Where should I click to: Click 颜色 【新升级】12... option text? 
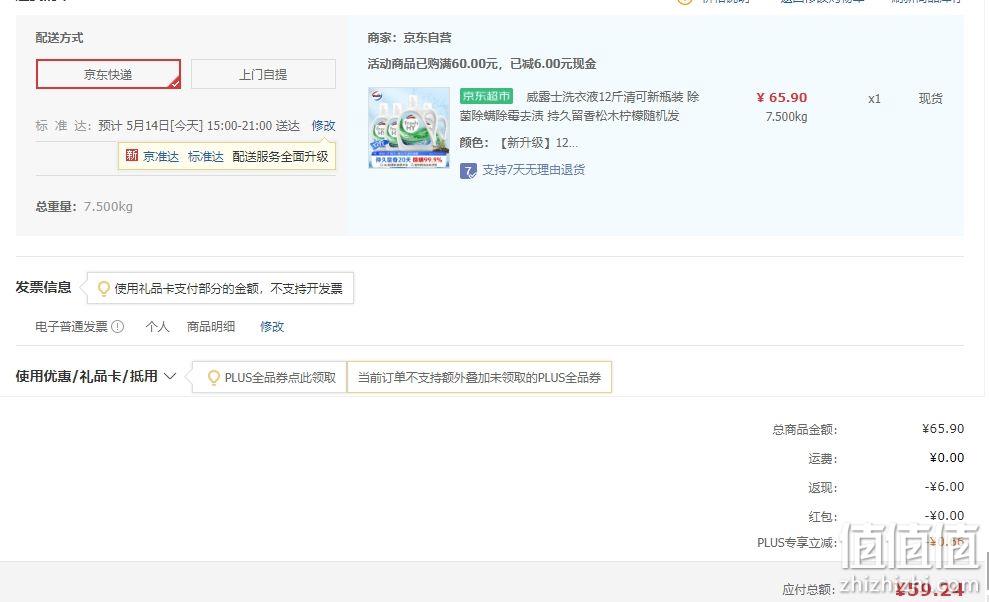pyautogui.click(x=518, y=143)
